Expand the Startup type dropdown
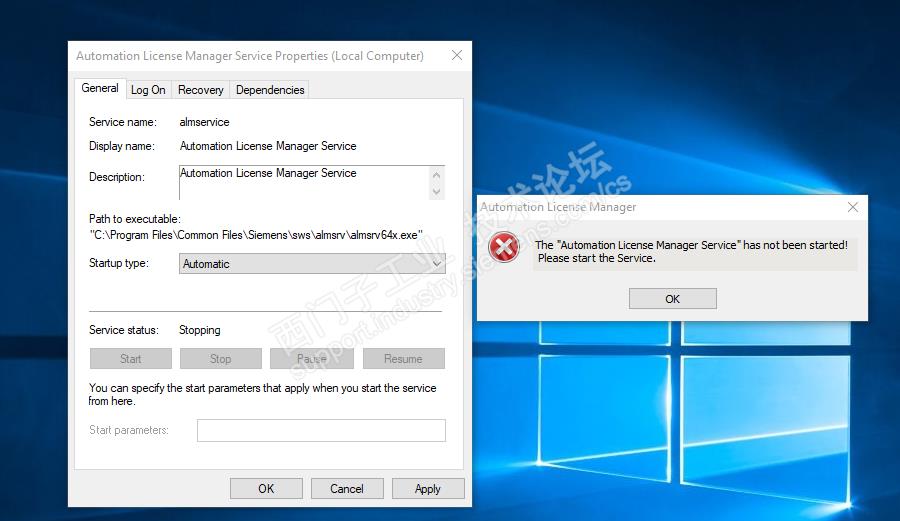Image resolution: width=900 pixels, height=521 pixels. click(312, 264)
